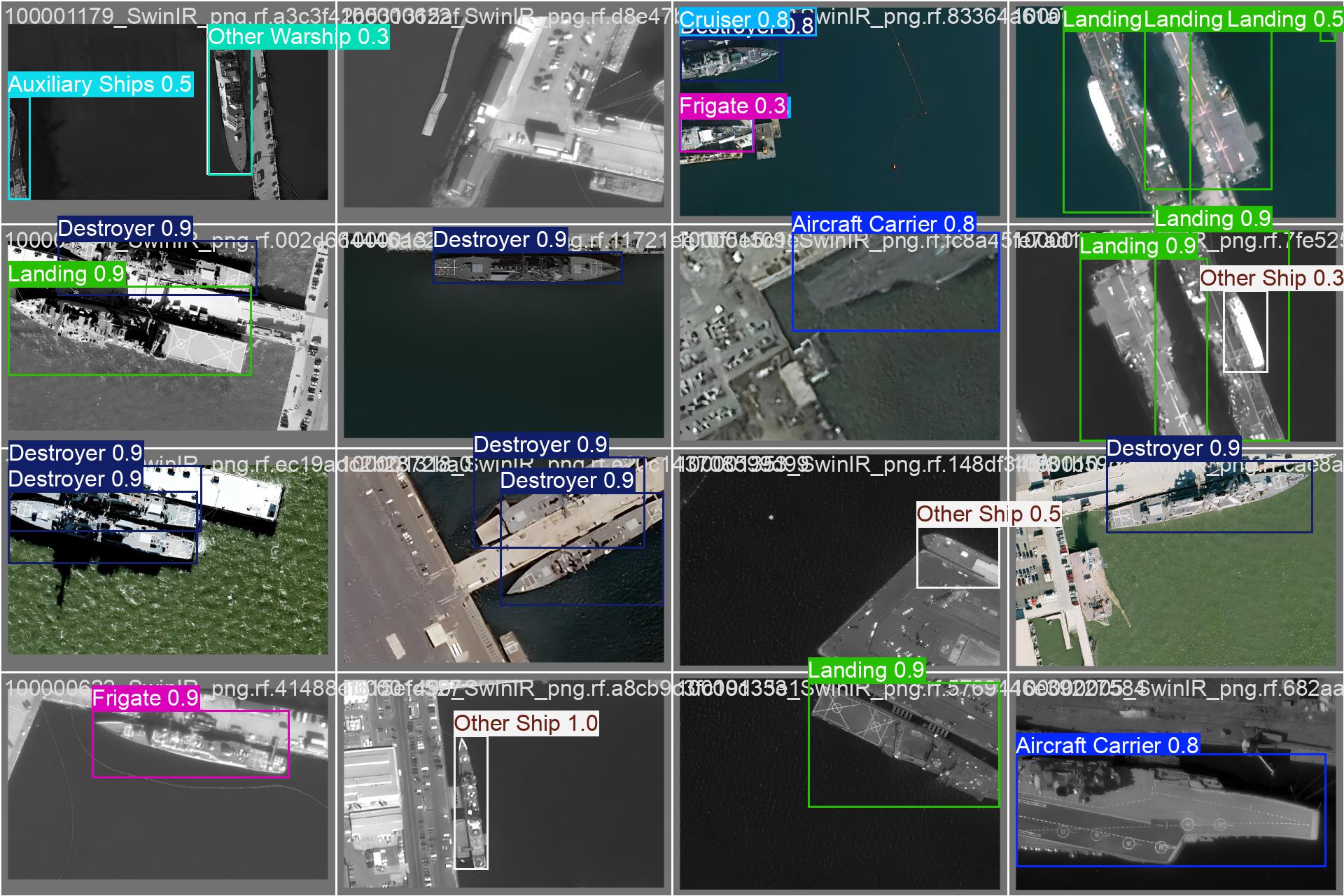This screenshot has width=1344, height=896.
Task: Select the Frigate 0.9 label
Action: [x=146, y=699]
